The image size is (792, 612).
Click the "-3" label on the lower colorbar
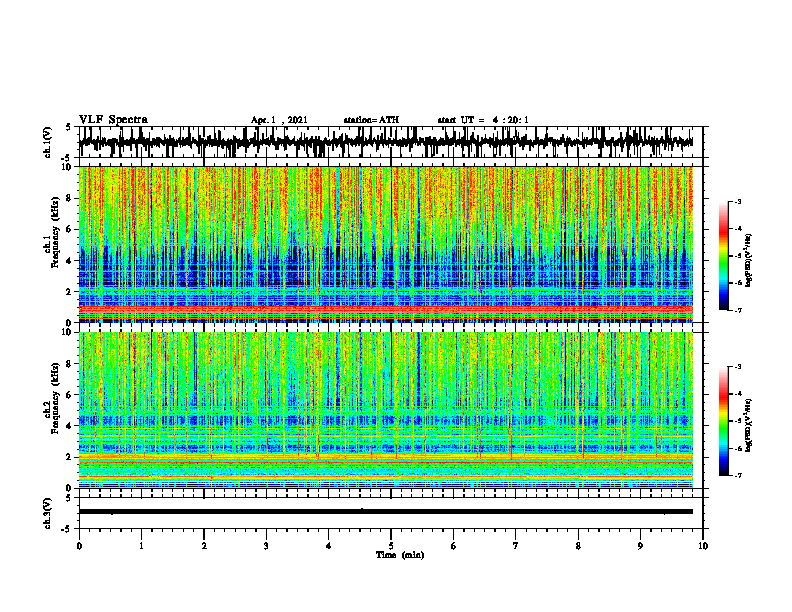[x=737, y=367]
